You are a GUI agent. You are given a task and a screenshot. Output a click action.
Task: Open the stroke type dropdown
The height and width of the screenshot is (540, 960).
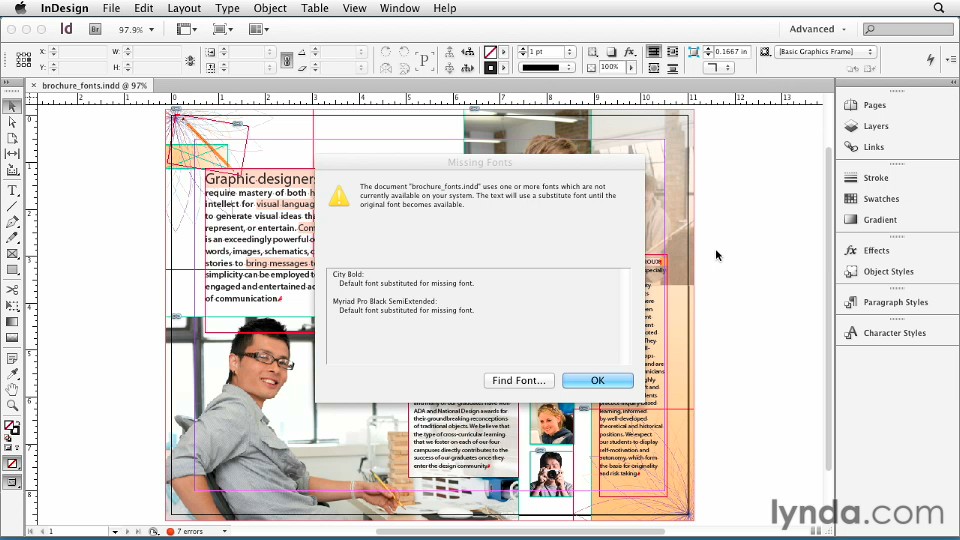pyautogui.click(x=546, y=67)
